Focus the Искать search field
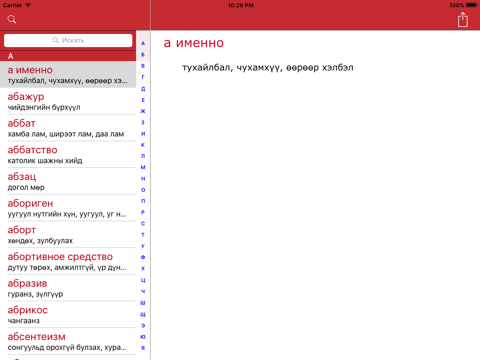This screenshot has width=480, height=360. coord(68,40)
